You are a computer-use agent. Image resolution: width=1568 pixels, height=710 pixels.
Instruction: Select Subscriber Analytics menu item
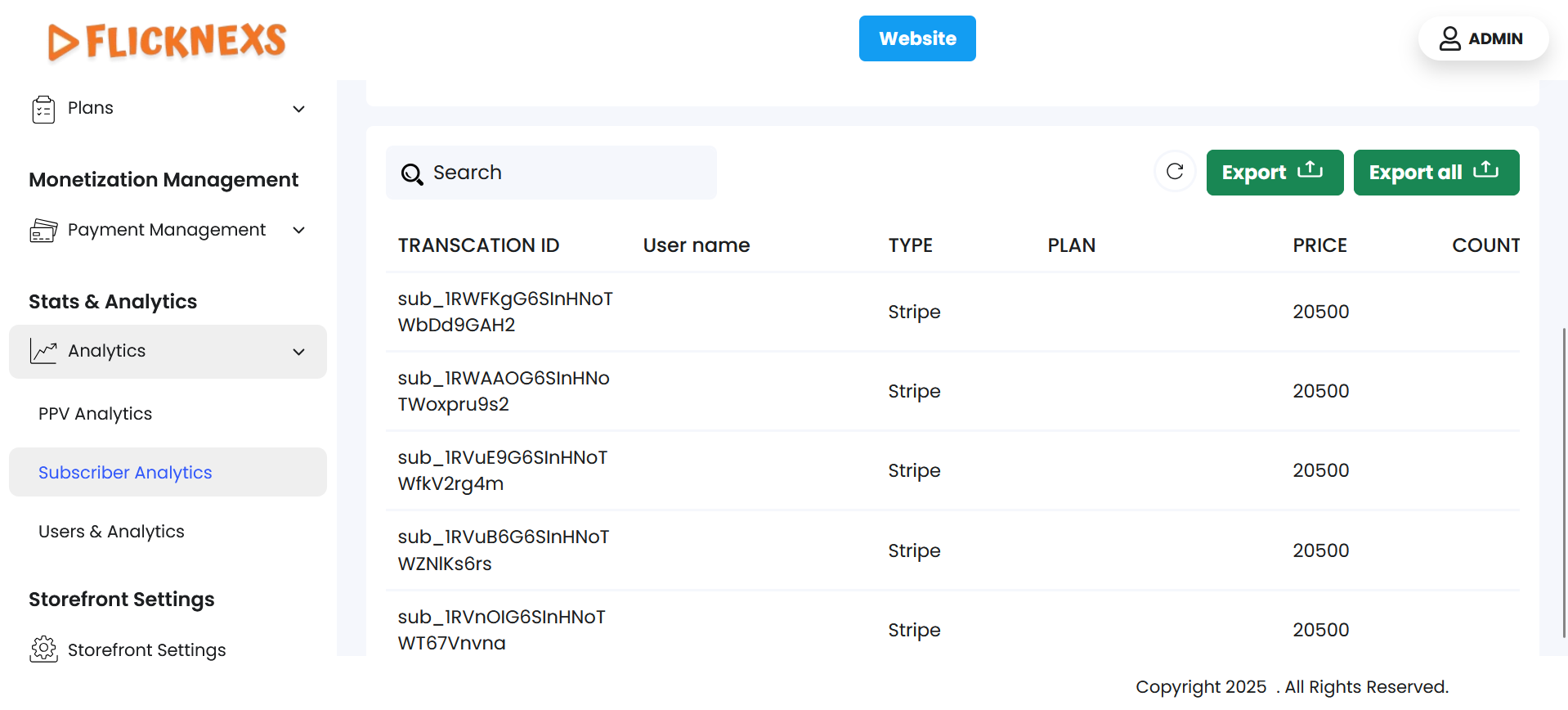coord(125,473)
